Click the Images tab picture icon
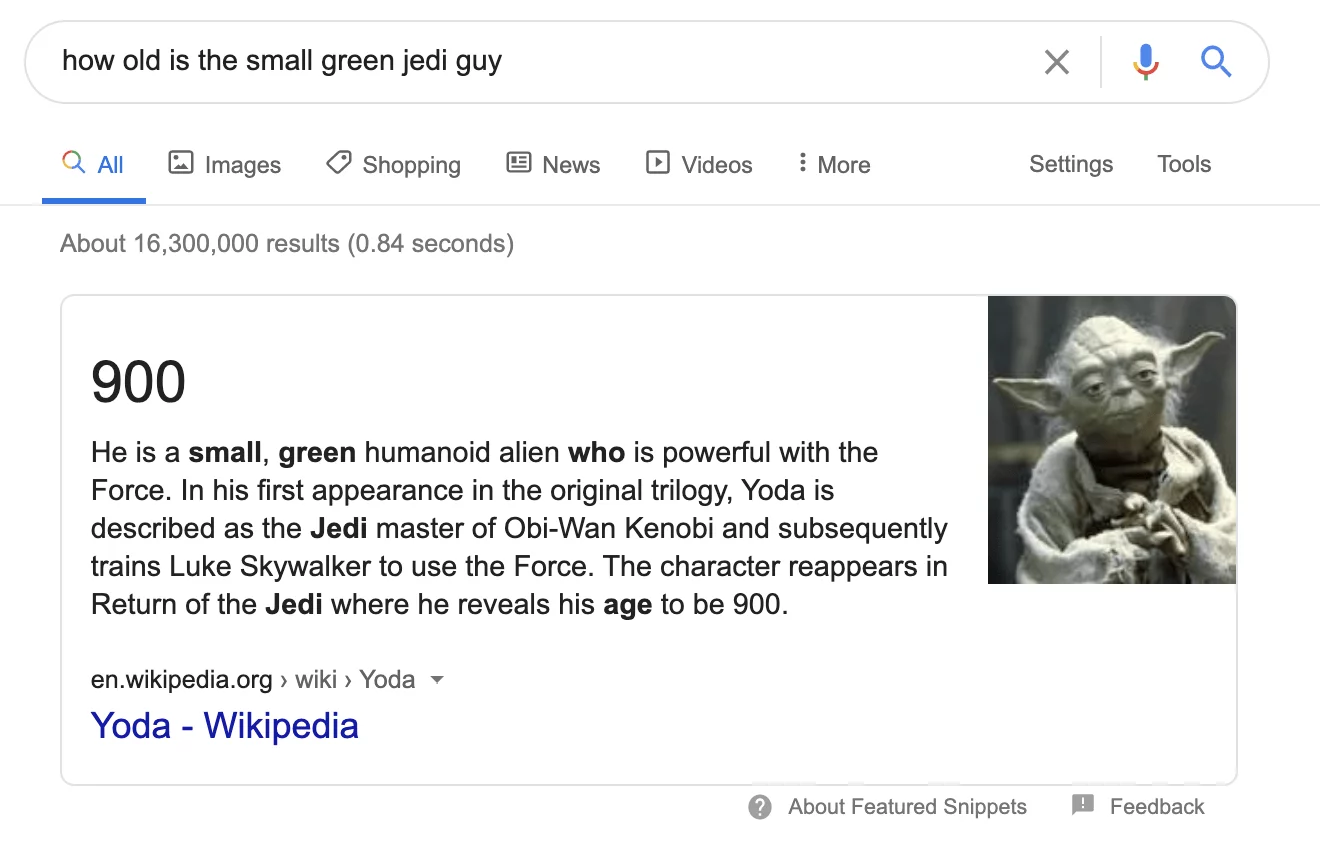 (180, 163)
